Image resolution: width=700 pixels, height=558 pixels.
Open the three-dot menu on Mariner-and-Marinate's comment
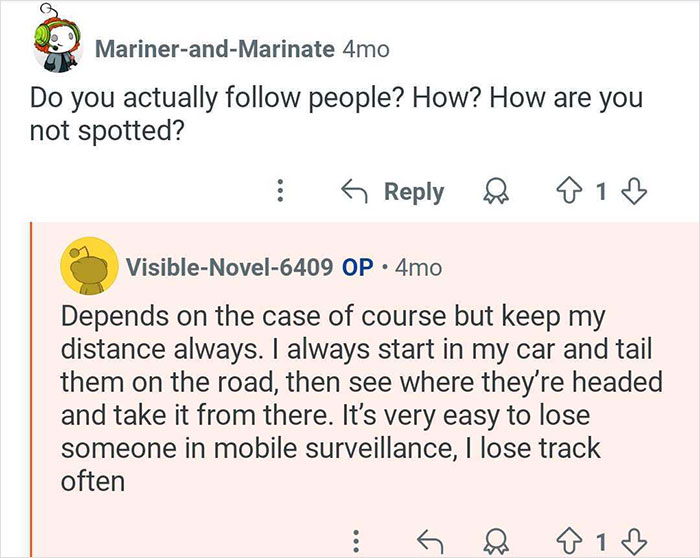pos(280,191)
